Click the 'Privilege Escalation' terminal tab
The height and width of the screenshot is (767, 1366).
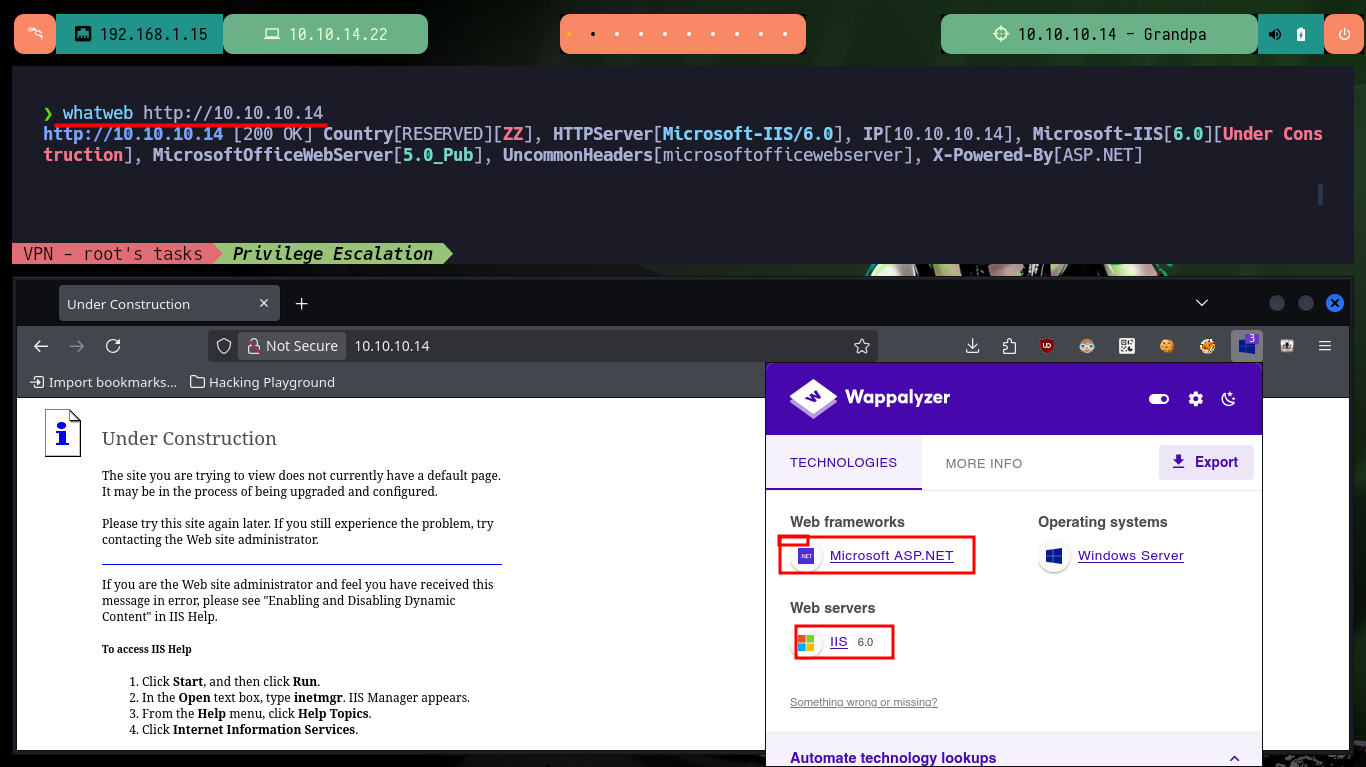click(x=333, y=254)
